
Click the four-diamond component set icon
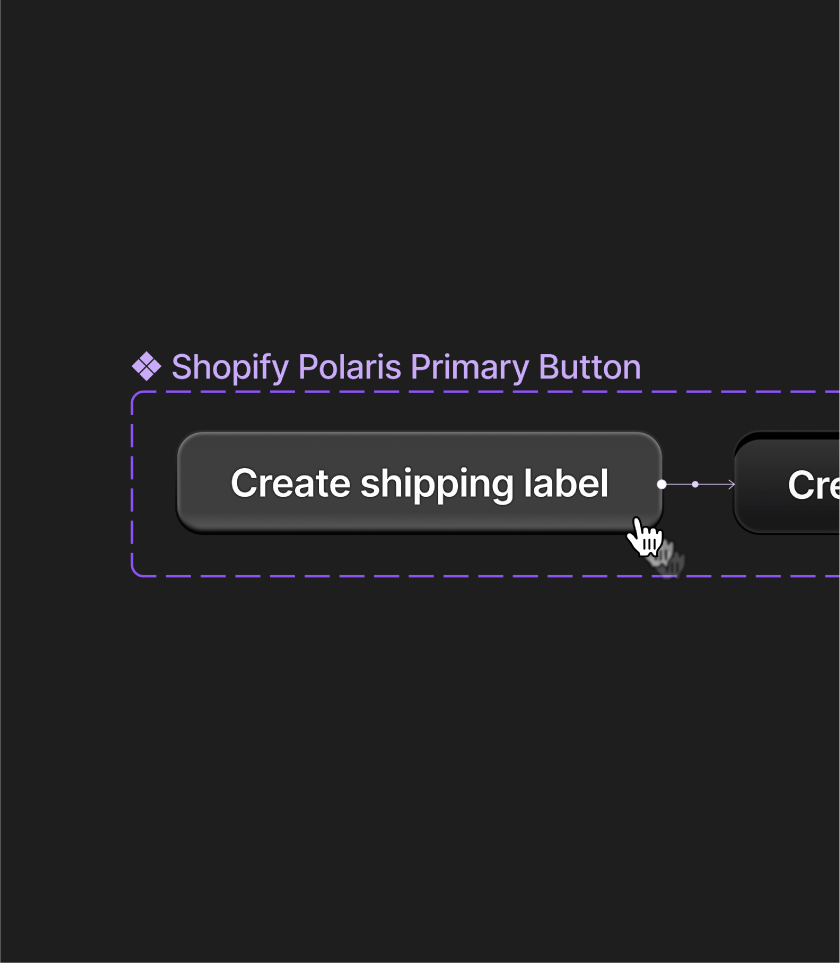(x=146, y=367)
